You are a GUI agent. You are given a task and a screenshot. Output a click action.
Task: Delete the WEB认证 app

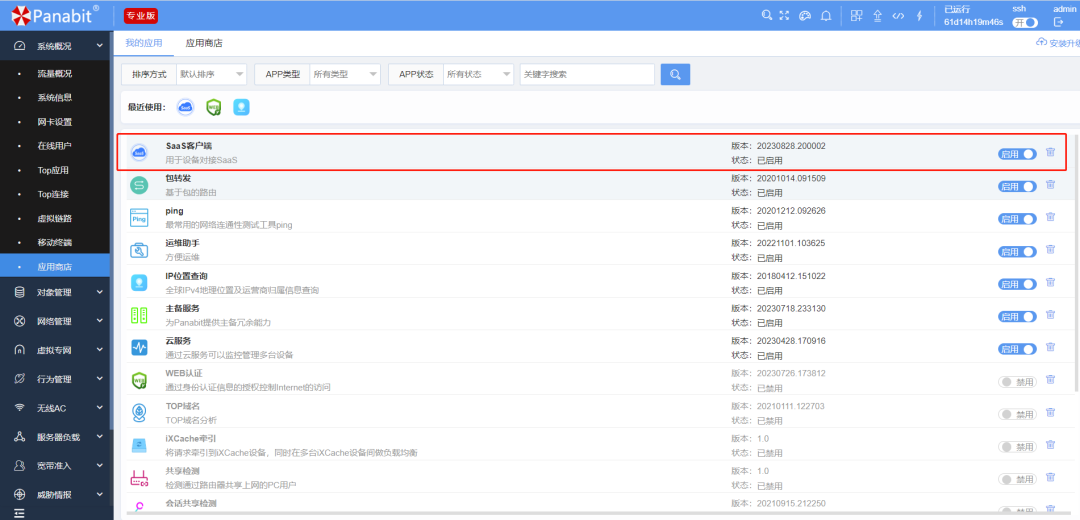tap(1050, 379)
